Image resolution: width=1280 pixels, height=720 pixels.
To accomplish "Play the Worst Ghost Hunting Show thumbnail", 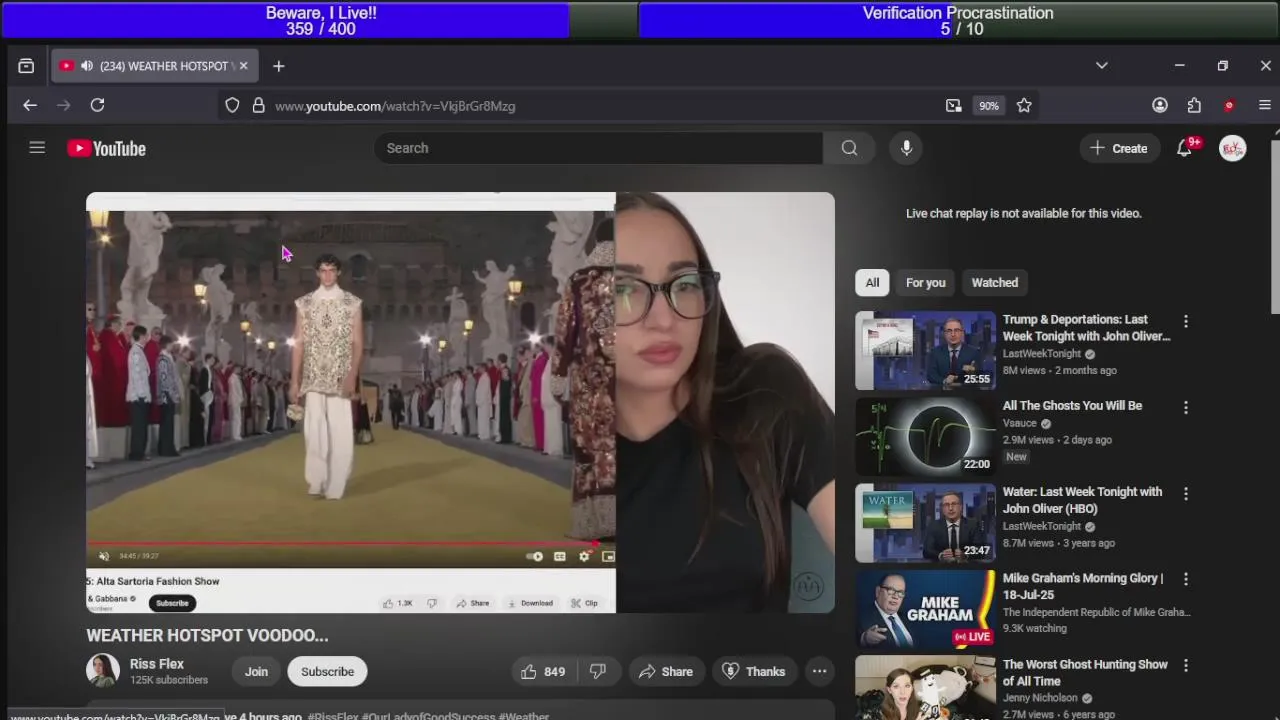I will click(x=926, y=688).
